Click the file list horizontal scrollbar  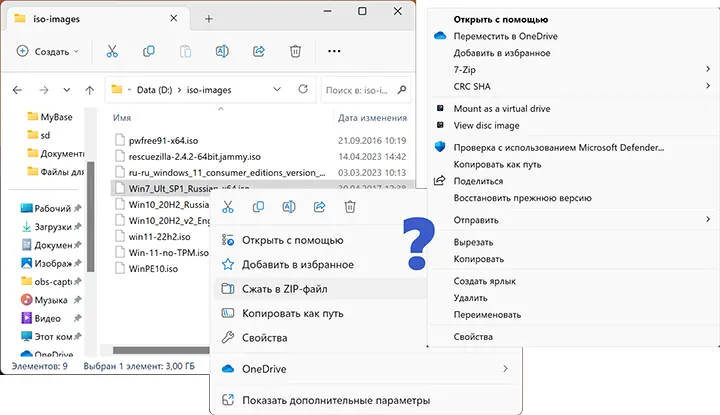pos(161,350)
